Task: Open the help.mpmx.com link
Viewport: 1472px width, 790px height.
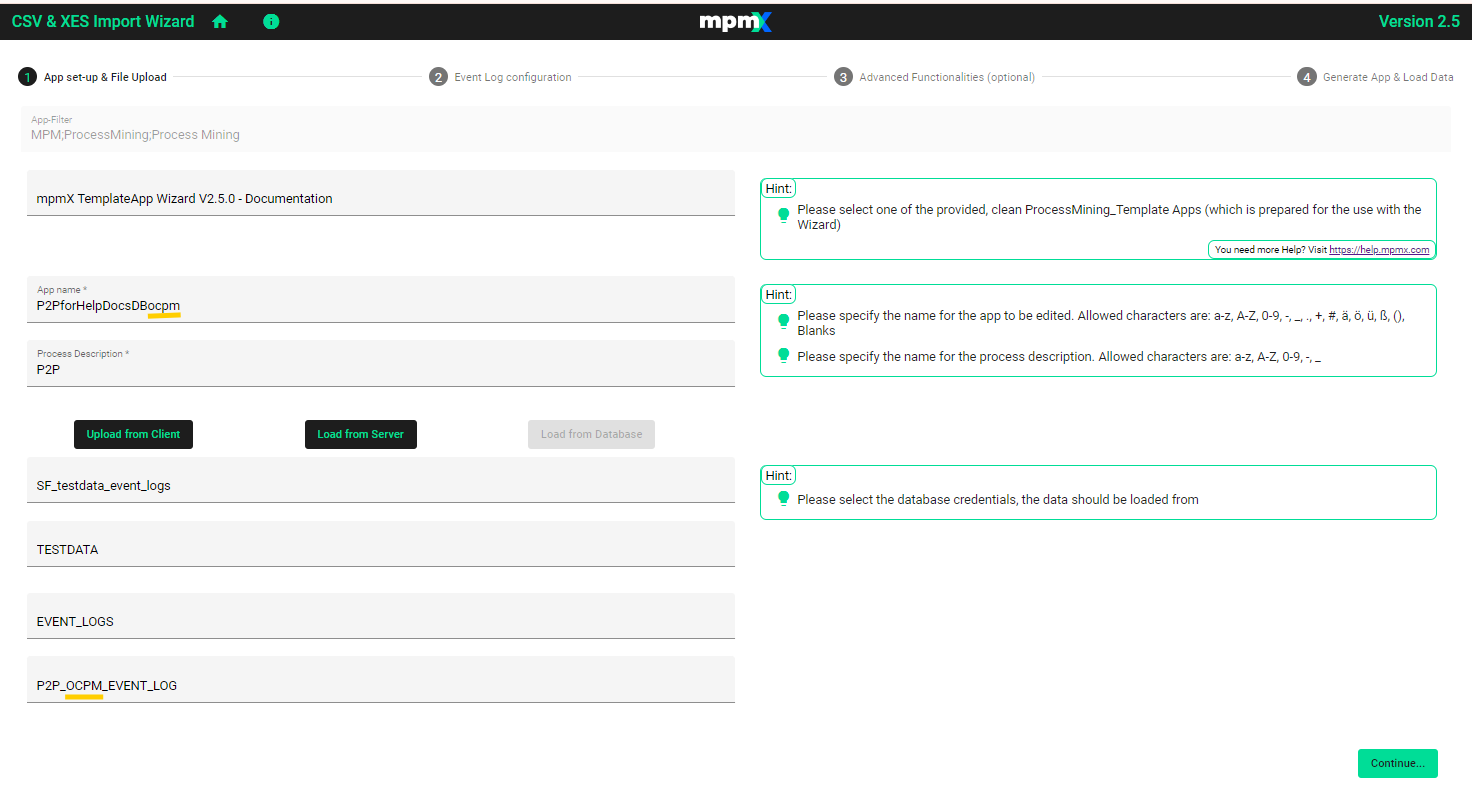Action: click(1379, 250)
